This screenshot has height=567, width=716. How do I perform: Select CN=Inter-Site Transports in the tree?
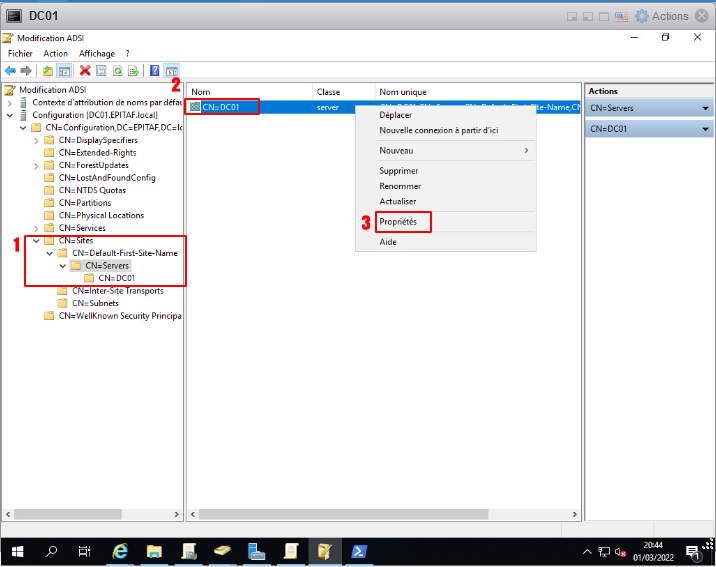[124, 291]
